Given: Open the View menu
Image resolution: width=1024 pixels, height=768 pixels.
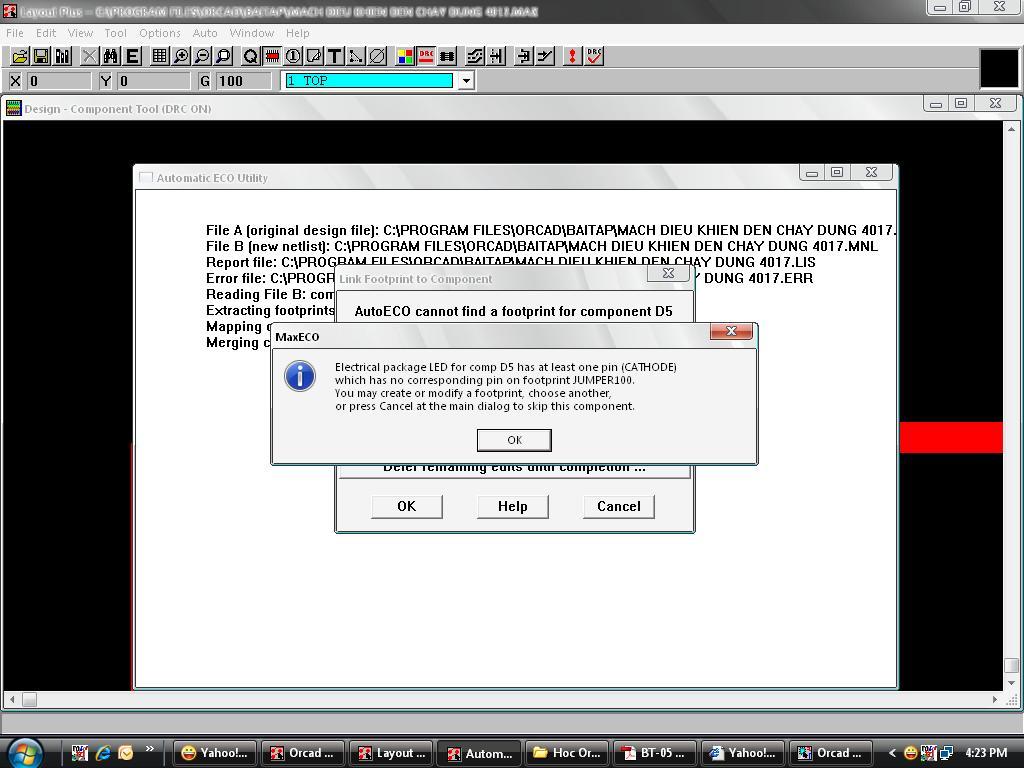Looking at the screenshot, I should tap(80, 33).
